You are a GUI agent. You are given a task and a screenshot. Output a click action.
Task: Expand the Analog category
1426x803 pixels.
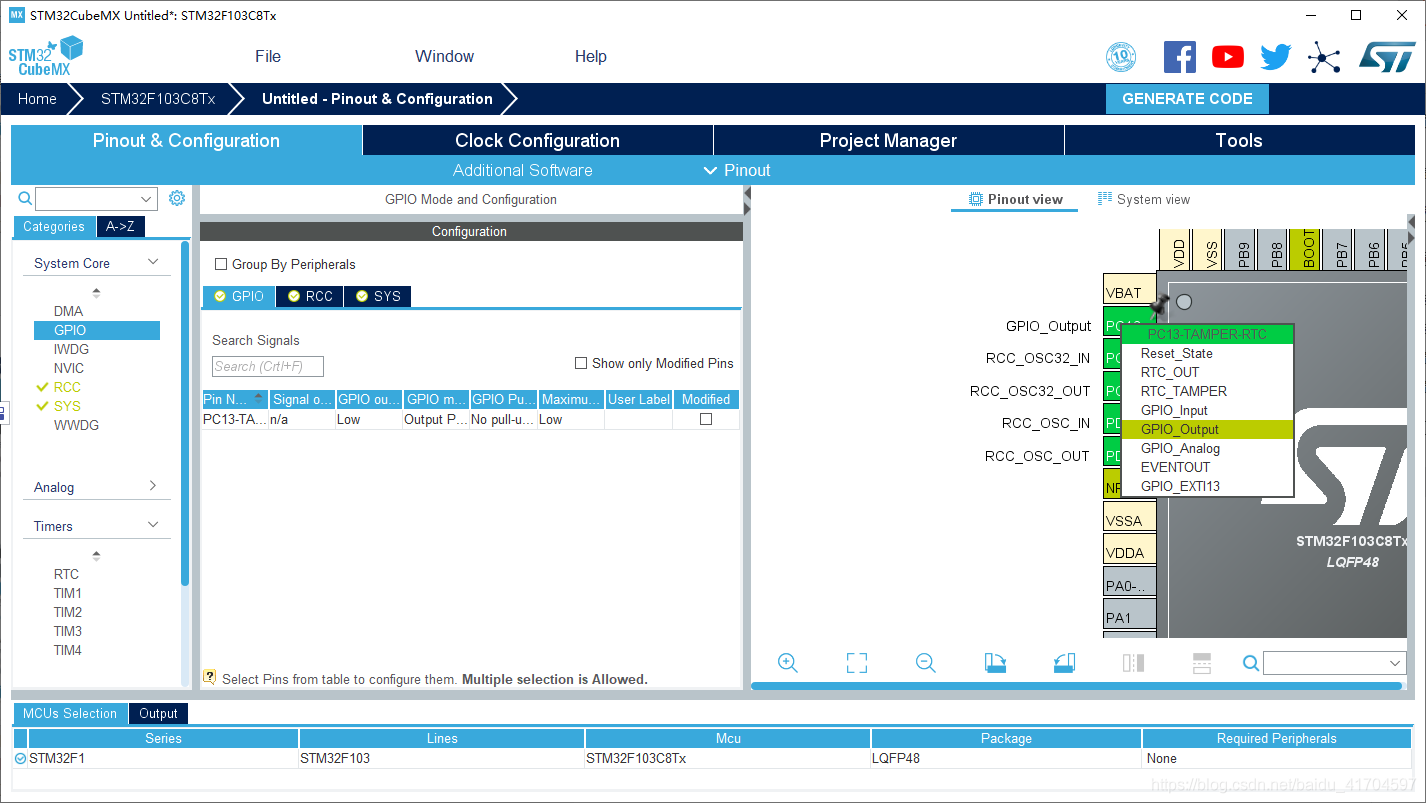pyautogui.click(x=153, y=486)
